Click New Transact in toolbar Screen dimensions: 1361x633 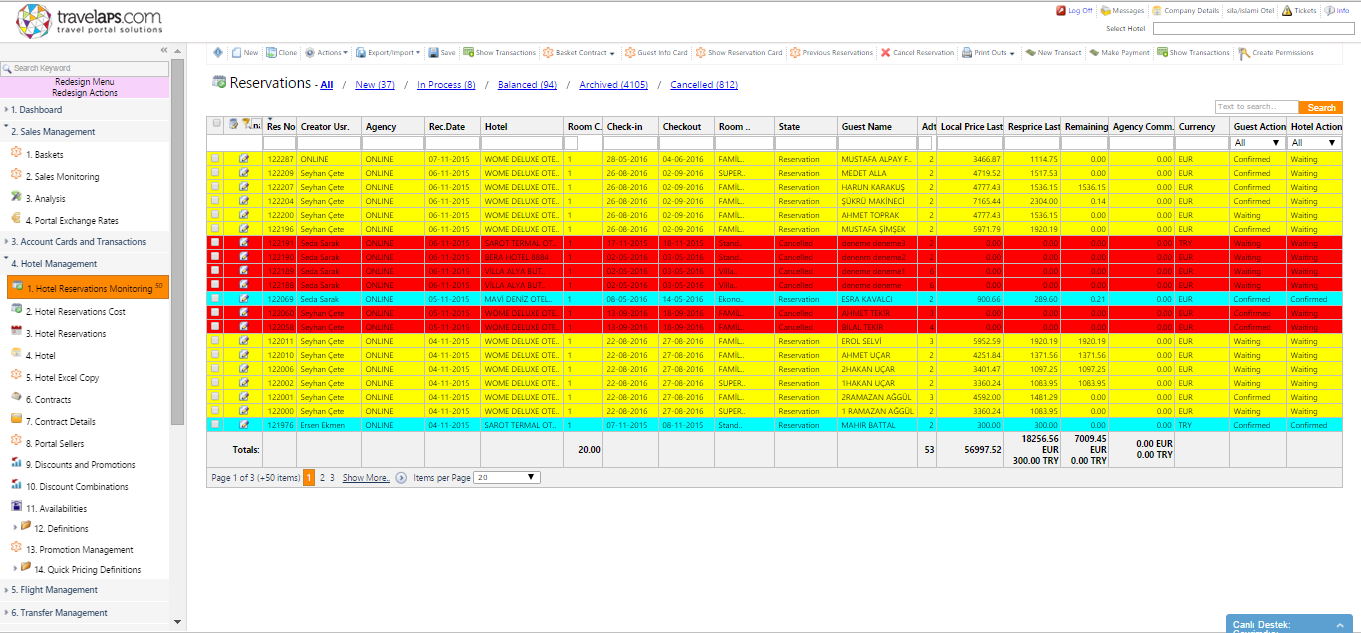point(1053,53)
